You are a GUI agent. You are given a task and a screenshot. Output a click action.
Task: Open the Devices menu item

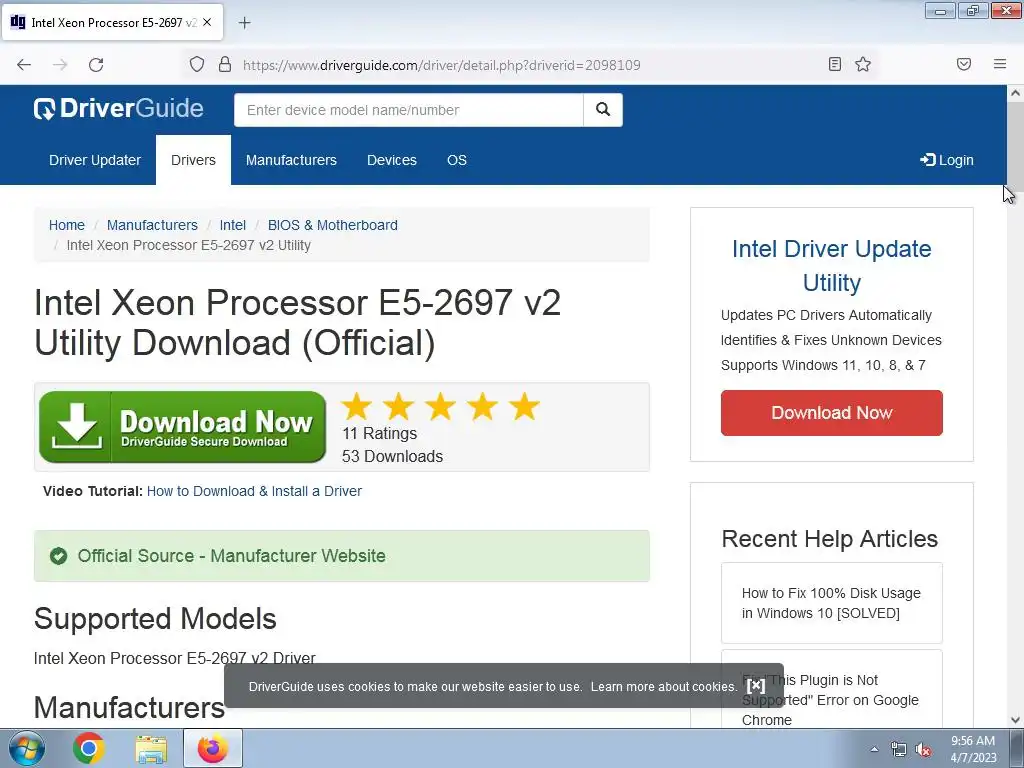click(x=392, y=160)
